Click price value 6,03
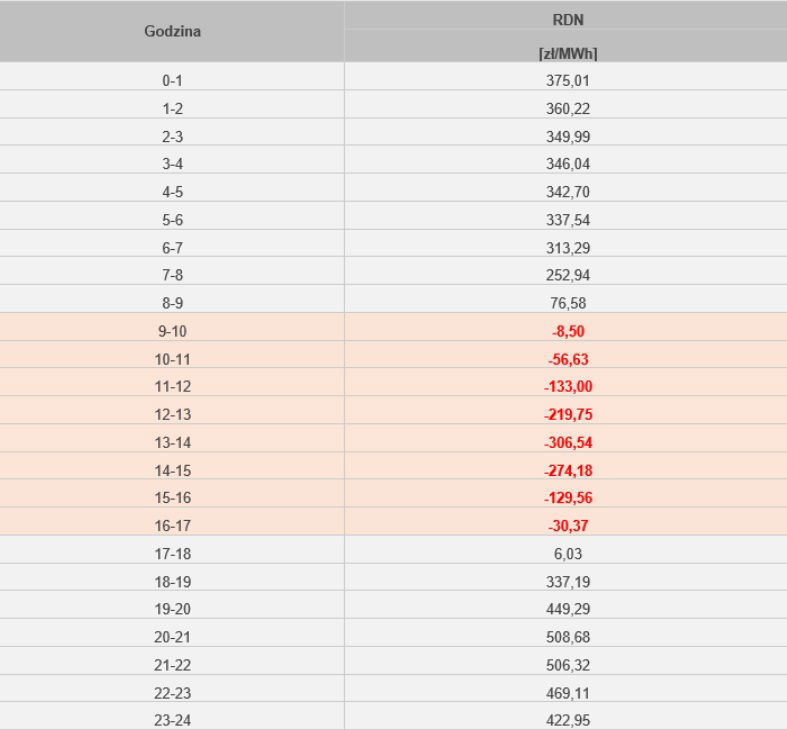 coord(567,553)
